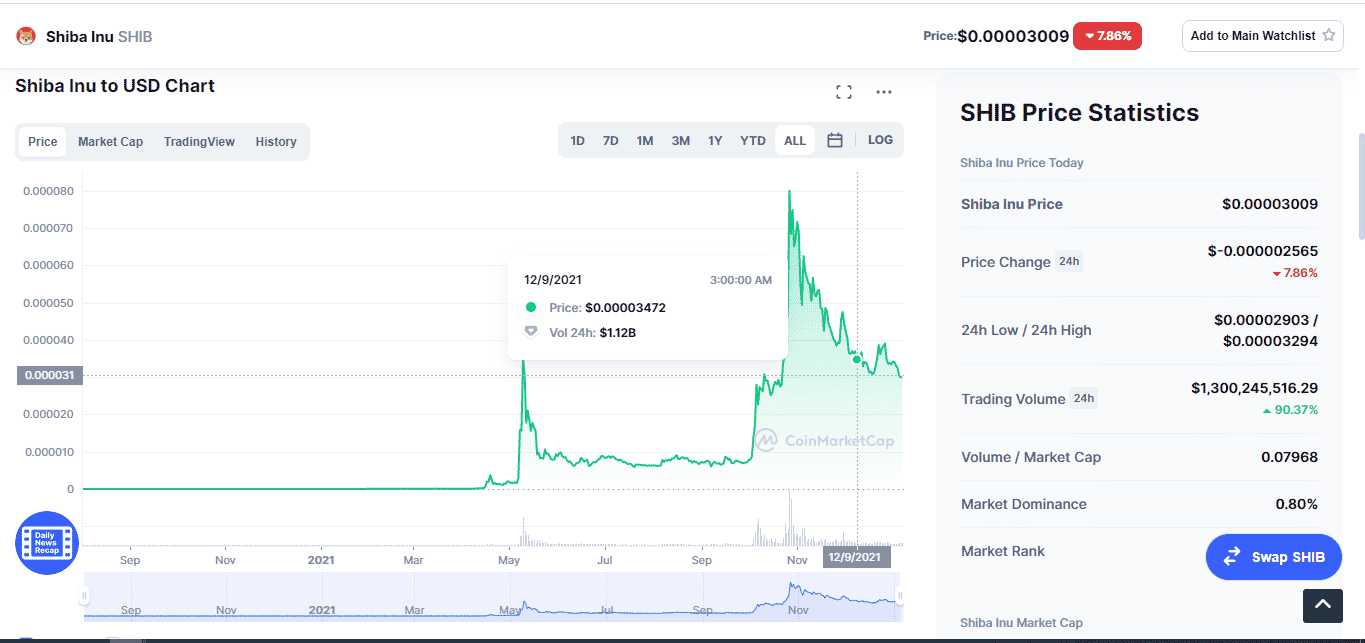Screen dimensions: 1365x643
Task: Switch to the Price chart tab
Action: [x=43, y=142]
